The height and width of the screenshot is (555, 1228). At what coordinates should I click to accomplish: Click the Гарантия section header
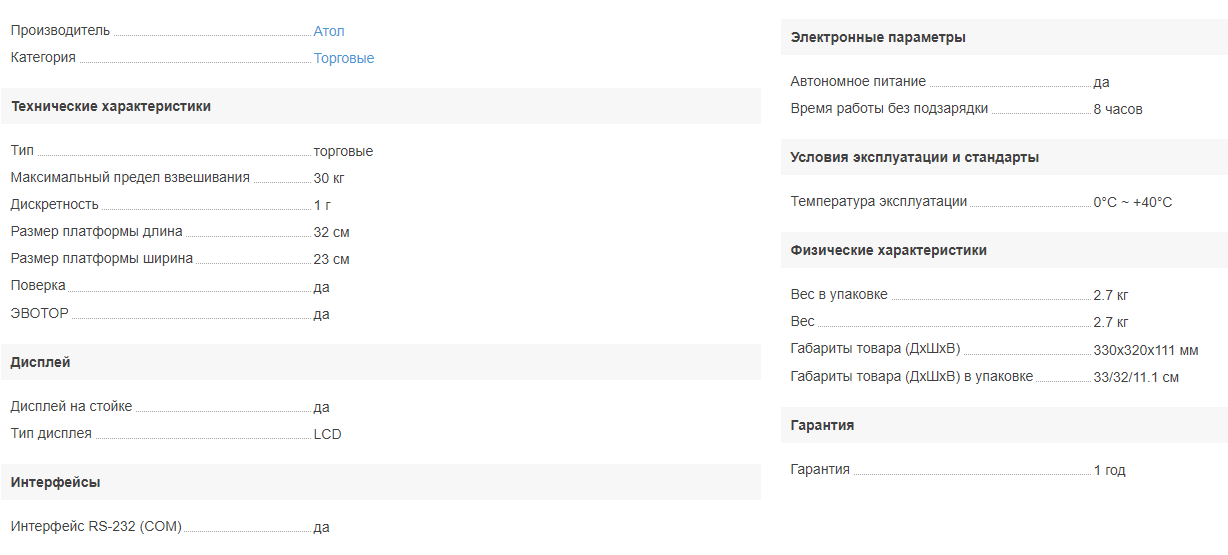(x=822, y=425)
